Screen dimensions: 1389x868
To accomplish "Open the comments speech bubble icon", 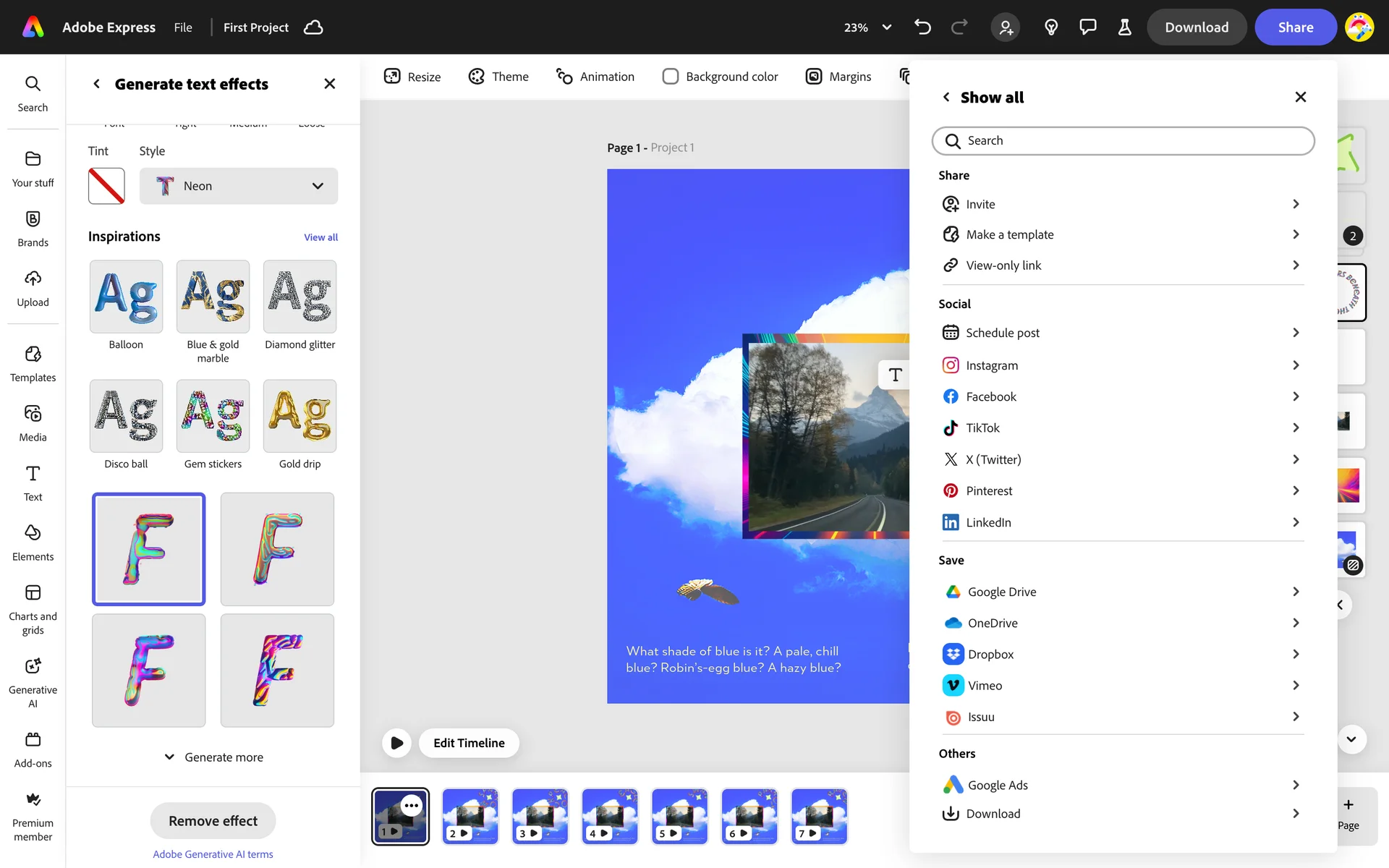I will click(1087, 27).
